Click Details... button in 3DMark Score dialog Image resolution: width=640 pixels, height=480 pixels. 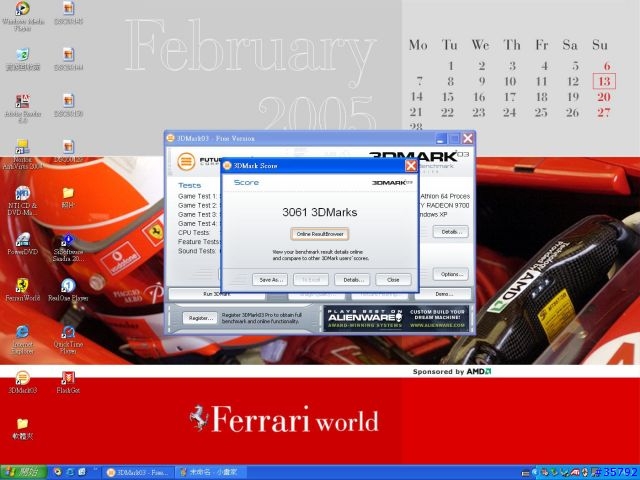352,280
